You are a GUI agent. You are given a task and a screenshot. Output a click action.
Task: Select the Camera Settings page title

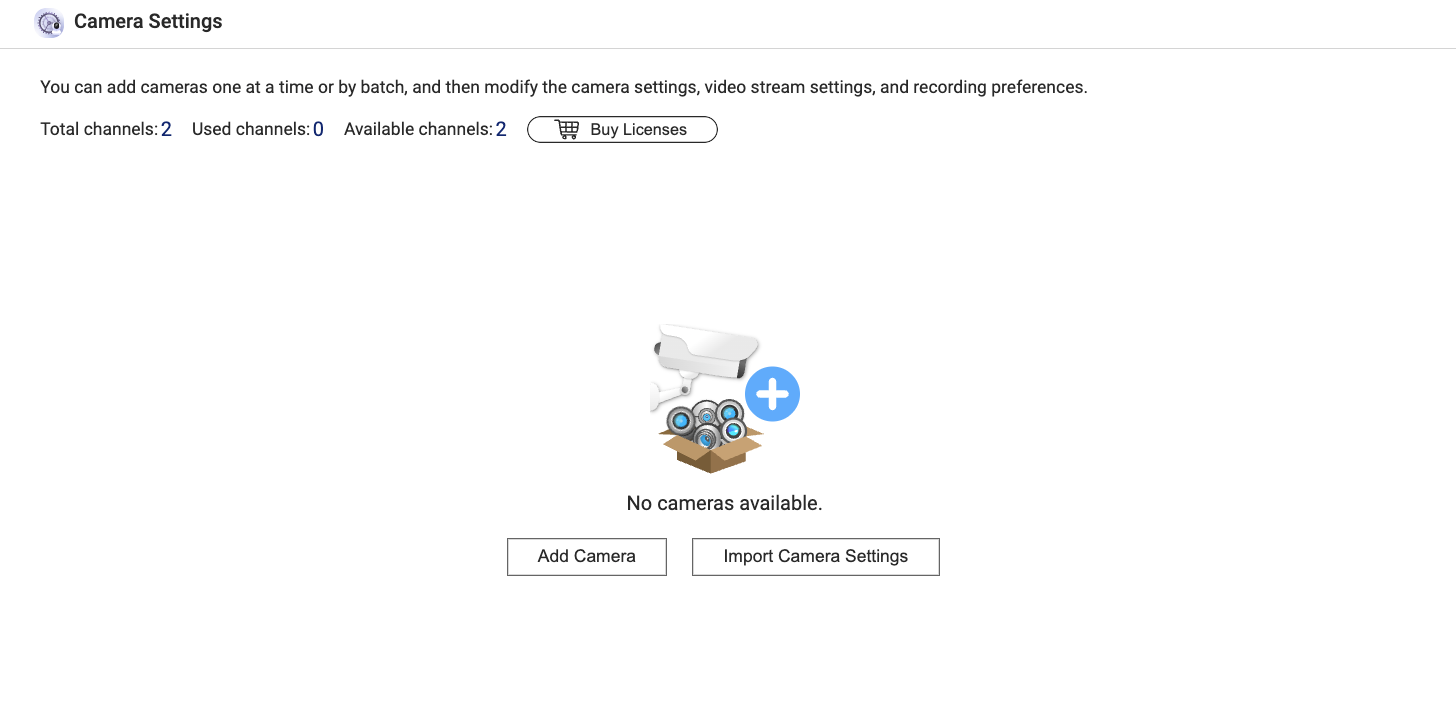pos(148,22)
